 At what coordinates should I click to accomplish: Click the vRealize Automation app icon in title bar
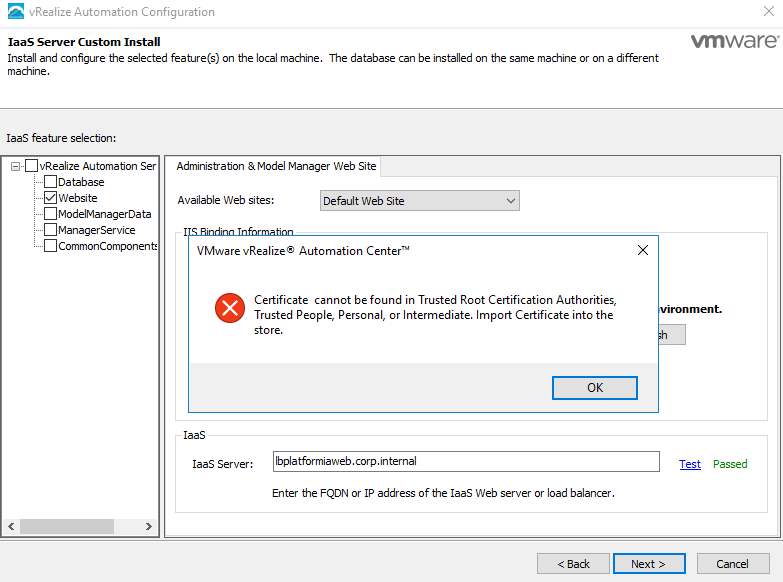click(15, 11)
